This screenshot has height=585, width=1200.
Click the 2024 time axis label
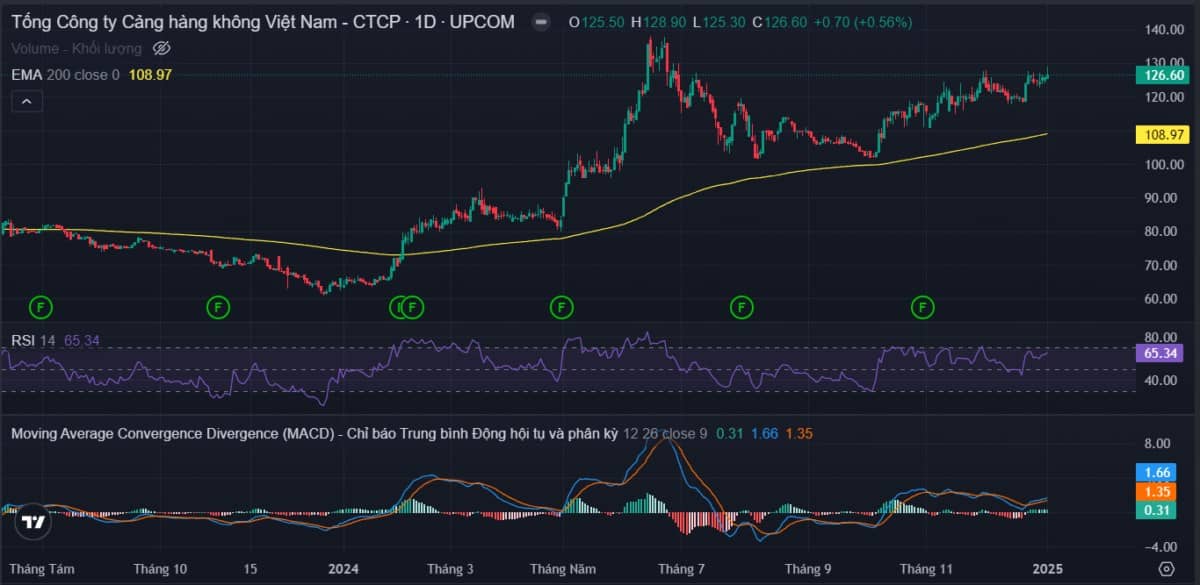point(343,569)
